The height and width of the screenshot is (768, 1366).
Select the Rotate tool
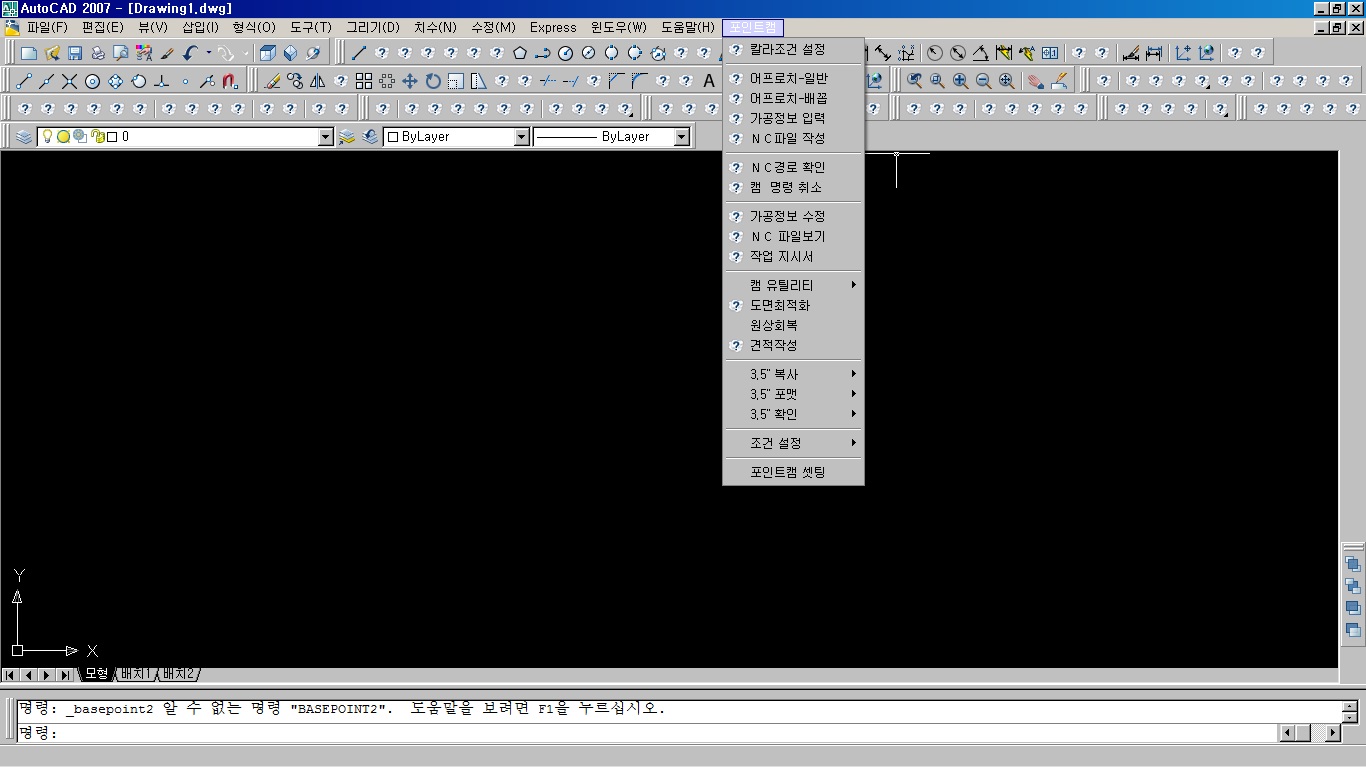[x=433, y=81]
